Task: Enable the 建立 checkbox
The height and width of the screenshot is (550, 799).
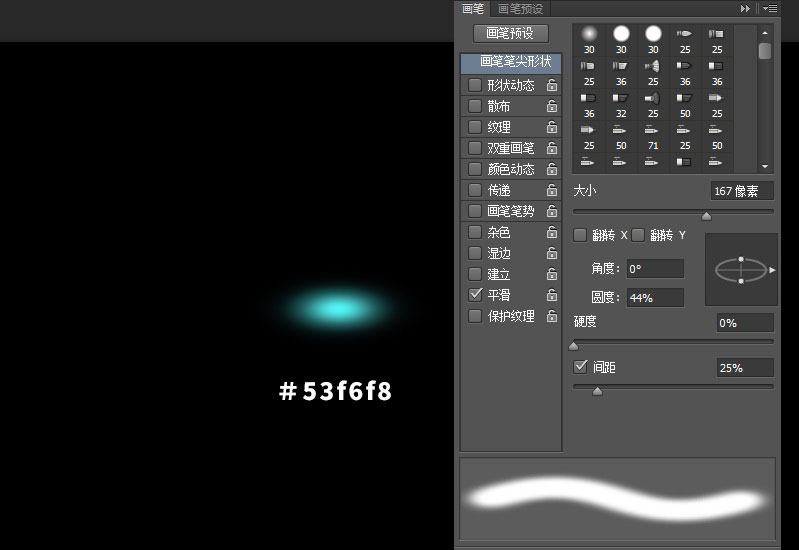Action: (x=475, y=274)
